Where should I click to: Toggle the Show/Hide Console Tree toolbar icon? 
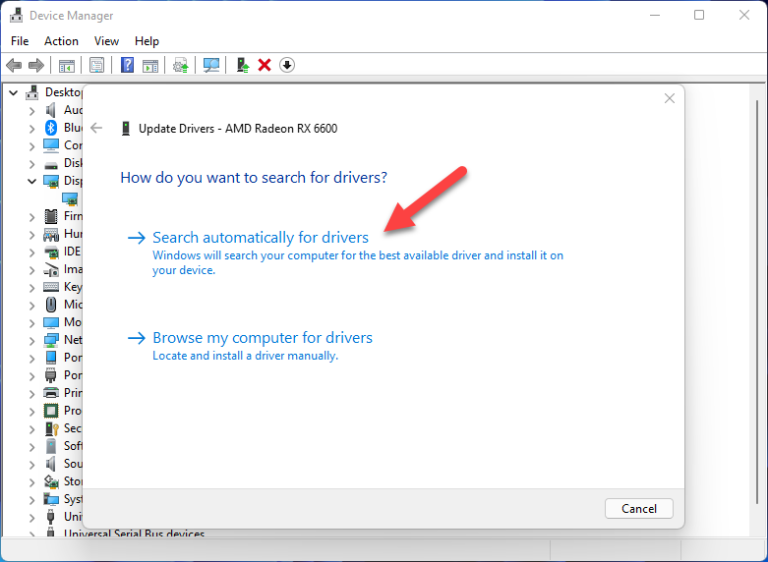click(x=67, y=65)
